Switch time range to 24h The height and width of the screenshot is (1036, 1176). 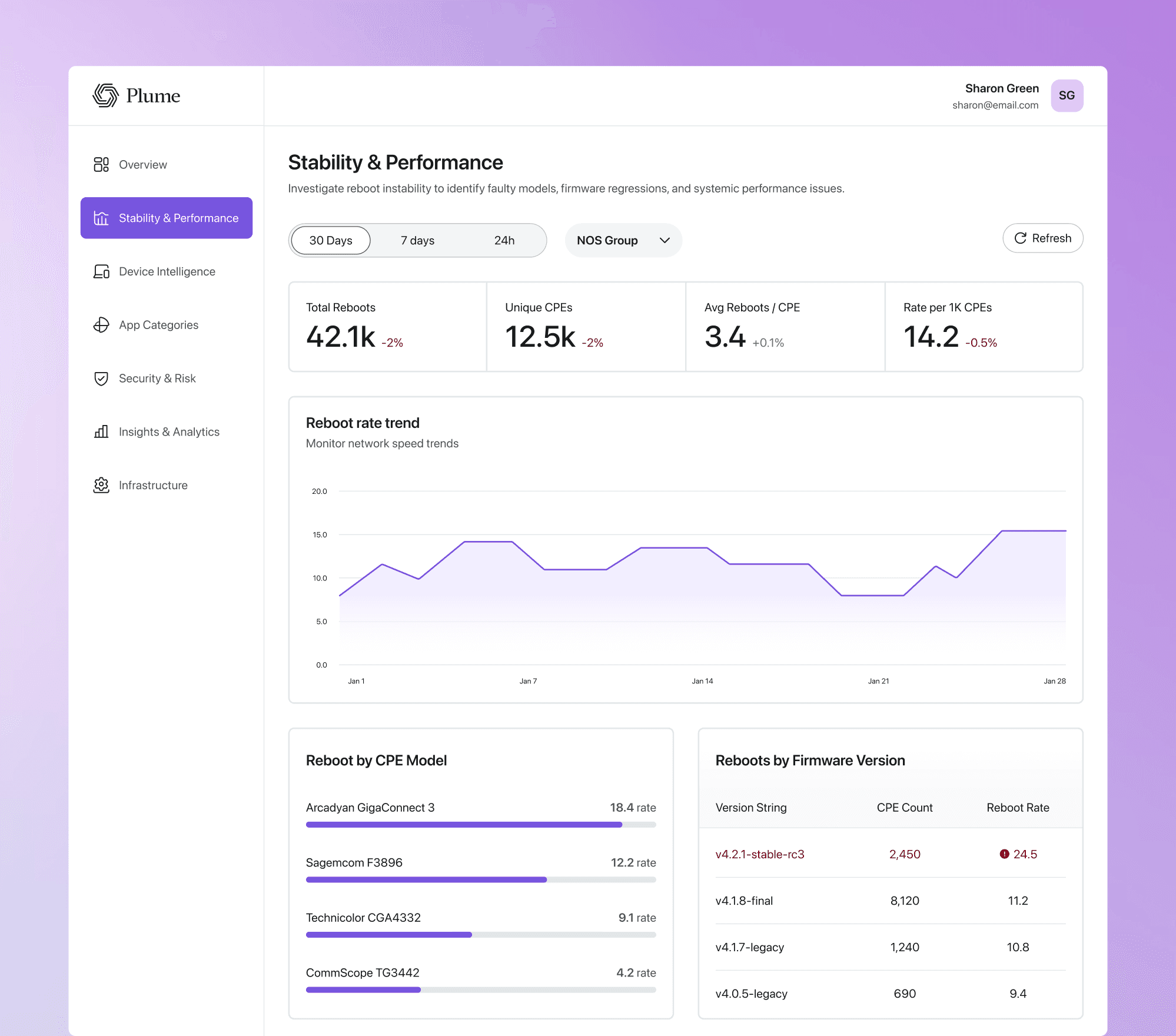coord(504,240)
